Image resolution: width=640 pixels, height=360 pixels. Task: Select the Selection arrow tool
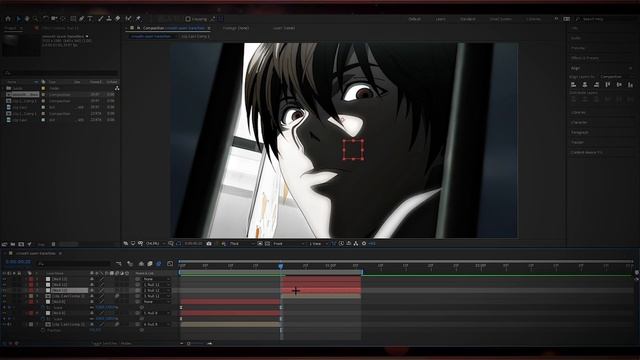tap(18, 19)
